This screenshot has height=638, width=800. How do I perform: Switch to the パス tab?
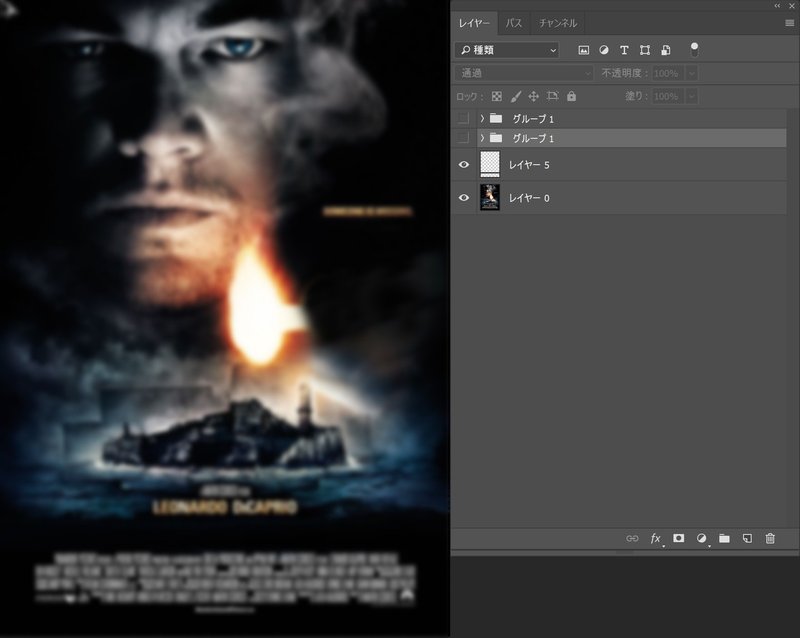(x=514, y=23)
